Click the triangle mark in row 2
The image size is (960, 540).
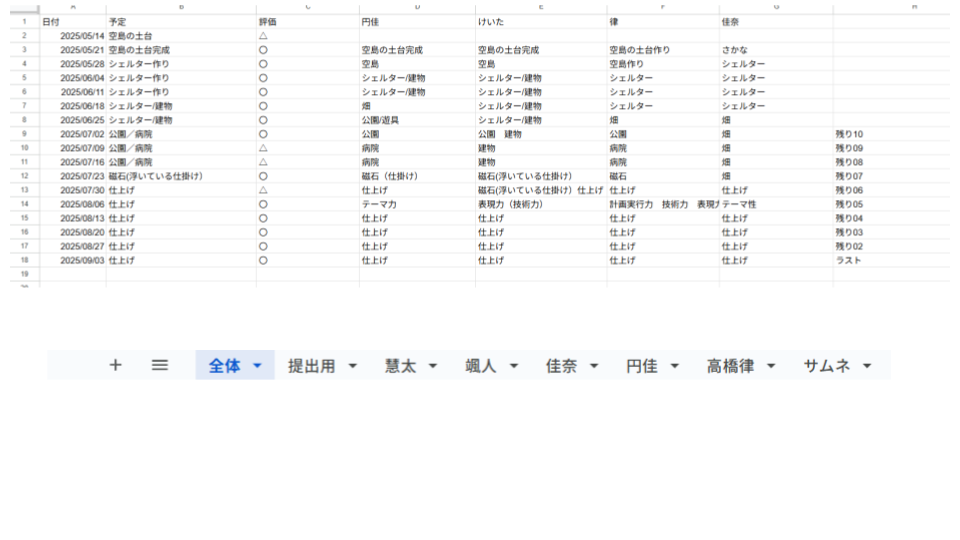click(x=263, y=35)
